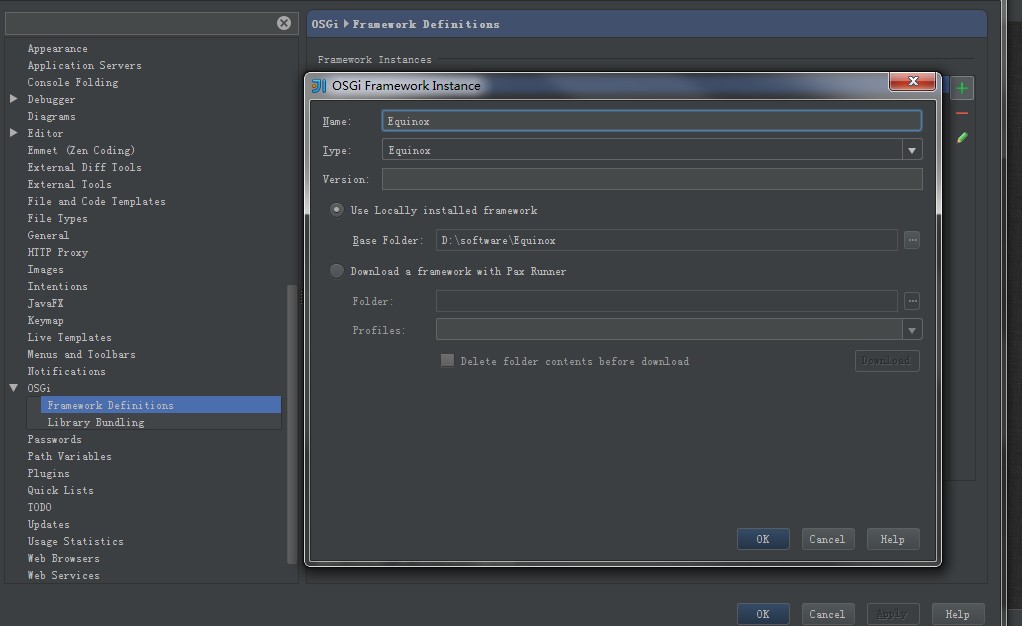
Task: Open Live Templates settings
Action: click(70, 337)
